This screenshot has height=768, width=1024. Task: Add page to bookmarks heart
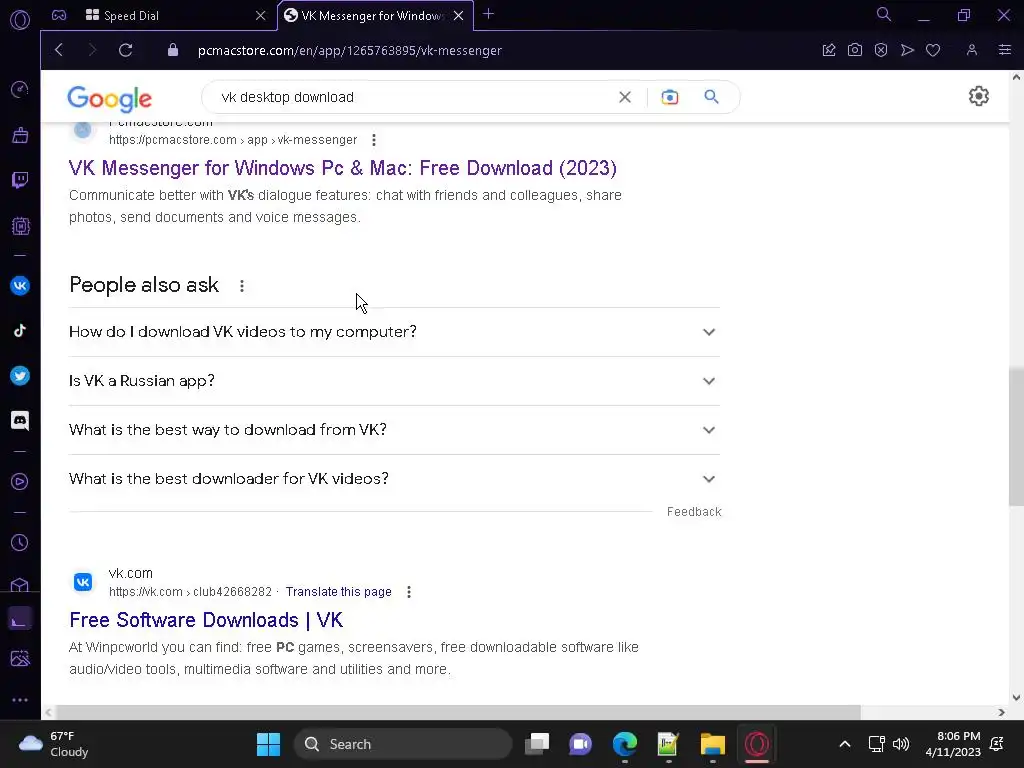[933, 50]
